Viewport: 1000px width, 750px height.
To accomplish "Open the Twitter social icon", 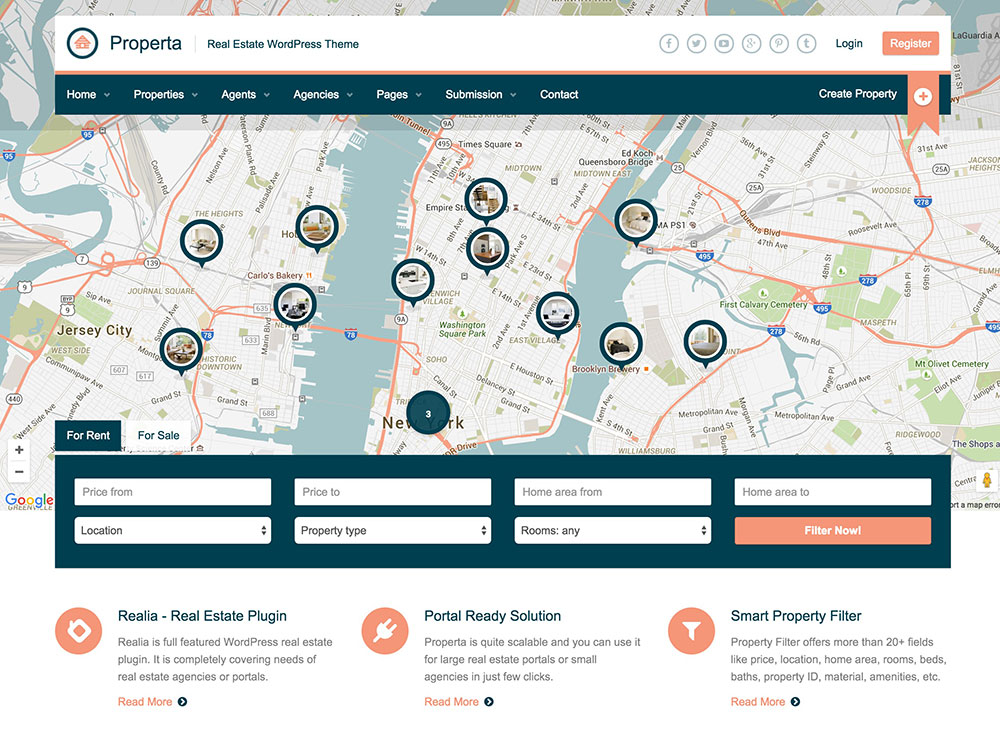I will [x=696, y=43].
